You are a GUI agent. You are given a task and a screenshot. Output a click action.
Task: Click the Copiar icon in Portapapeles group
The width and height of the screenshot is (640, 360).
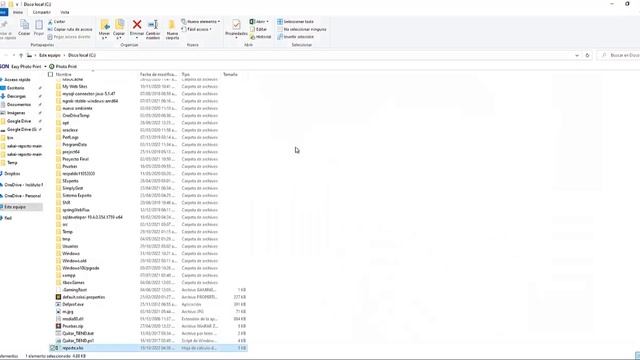(x=24, y=25)
